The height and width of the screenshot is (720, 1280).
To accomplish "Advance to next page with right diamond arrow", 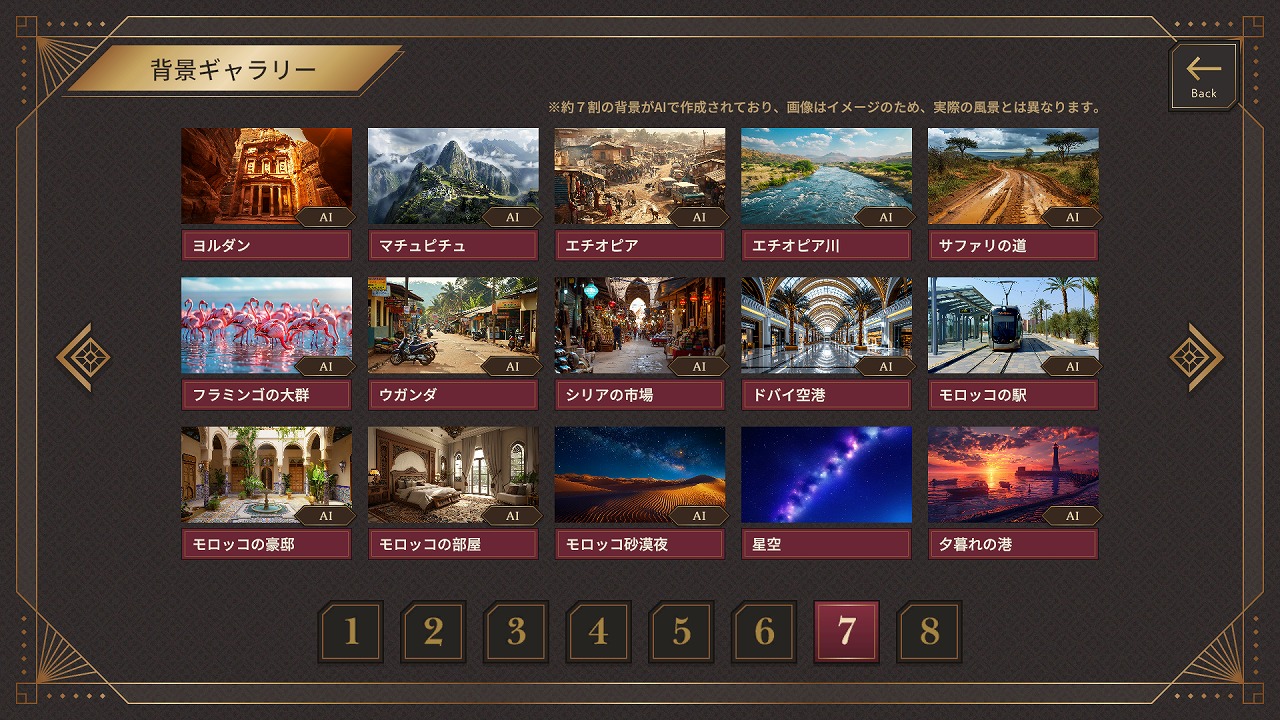I will [x=1196, y=357].
